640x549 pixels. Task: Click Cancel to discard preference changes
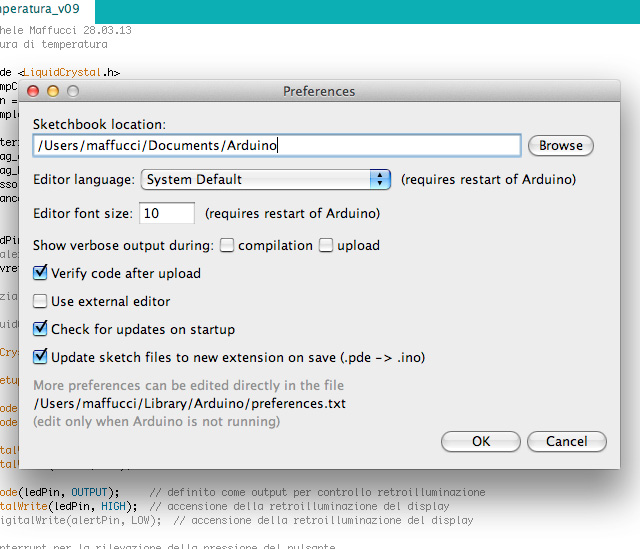565,441
